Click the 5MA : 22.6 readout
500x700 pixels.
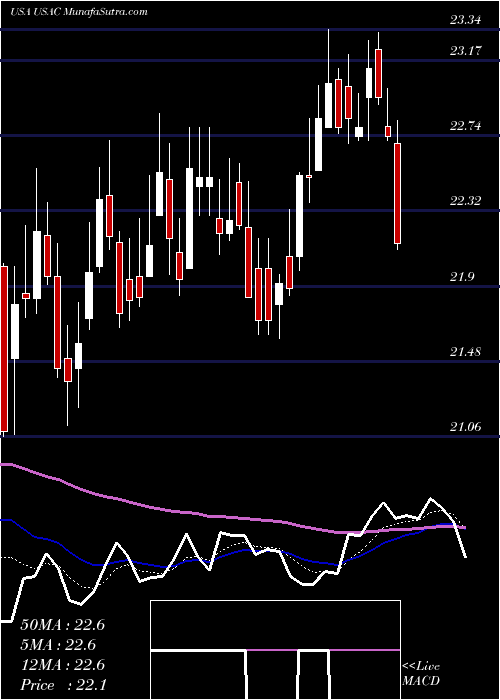coord(58,645)
